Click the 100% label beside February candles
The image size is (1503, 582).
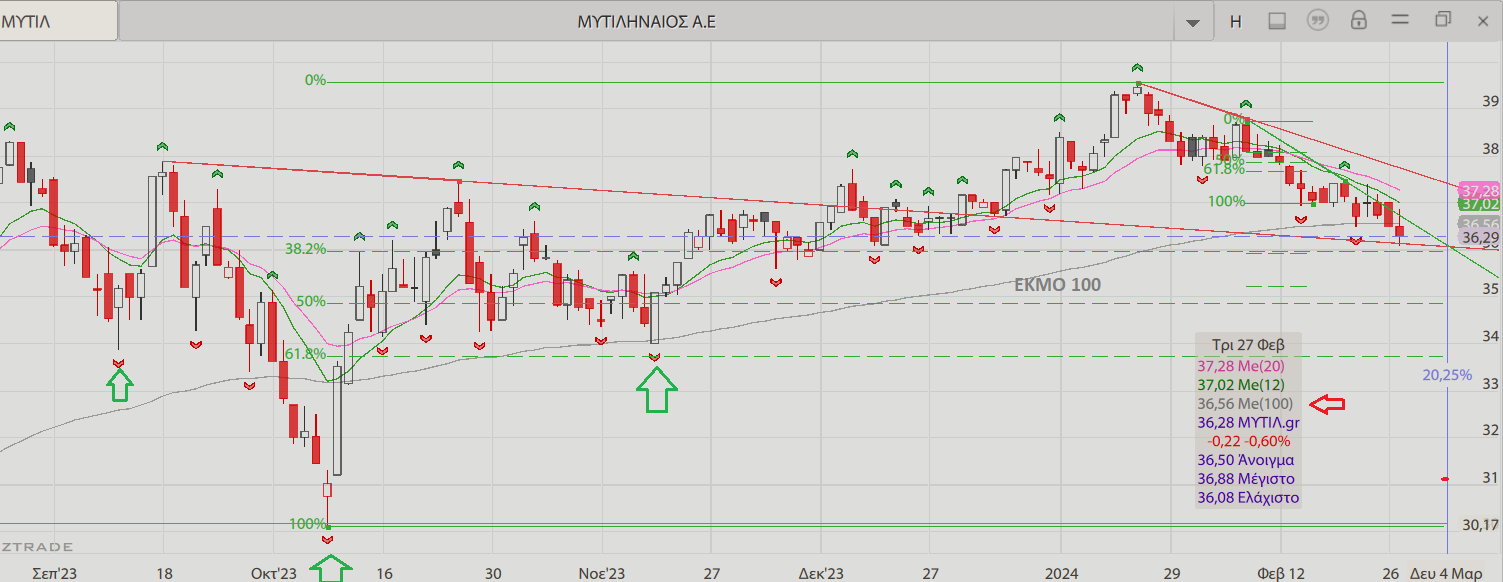(x=1226, y=201)
